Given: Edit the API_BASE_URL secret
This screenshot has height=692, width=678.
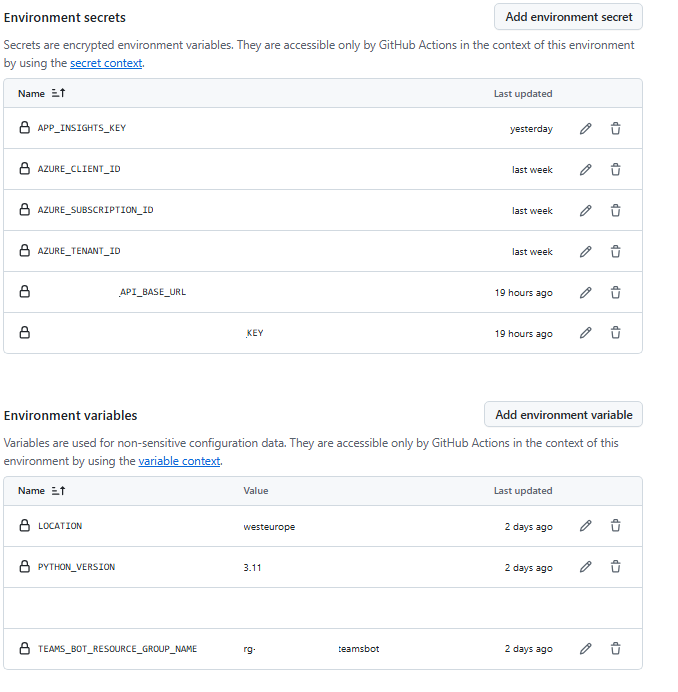Looking at the screenshot, I should (x=585, y=293).
